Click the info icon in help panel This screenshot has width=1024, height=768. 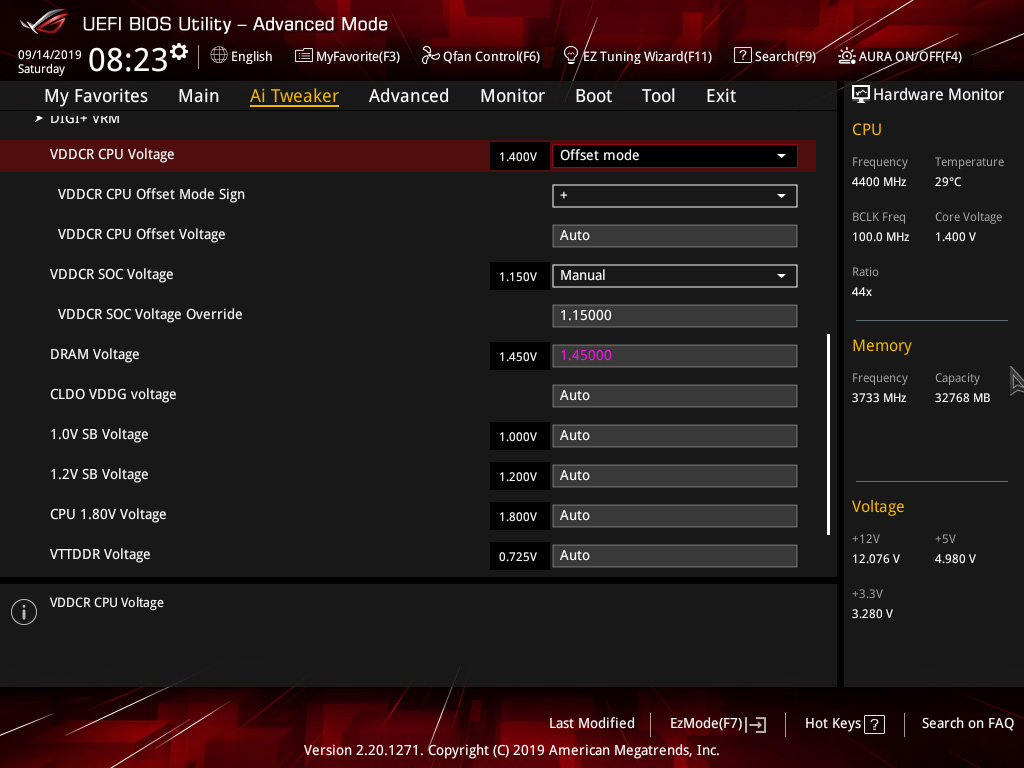coord(24,612)
